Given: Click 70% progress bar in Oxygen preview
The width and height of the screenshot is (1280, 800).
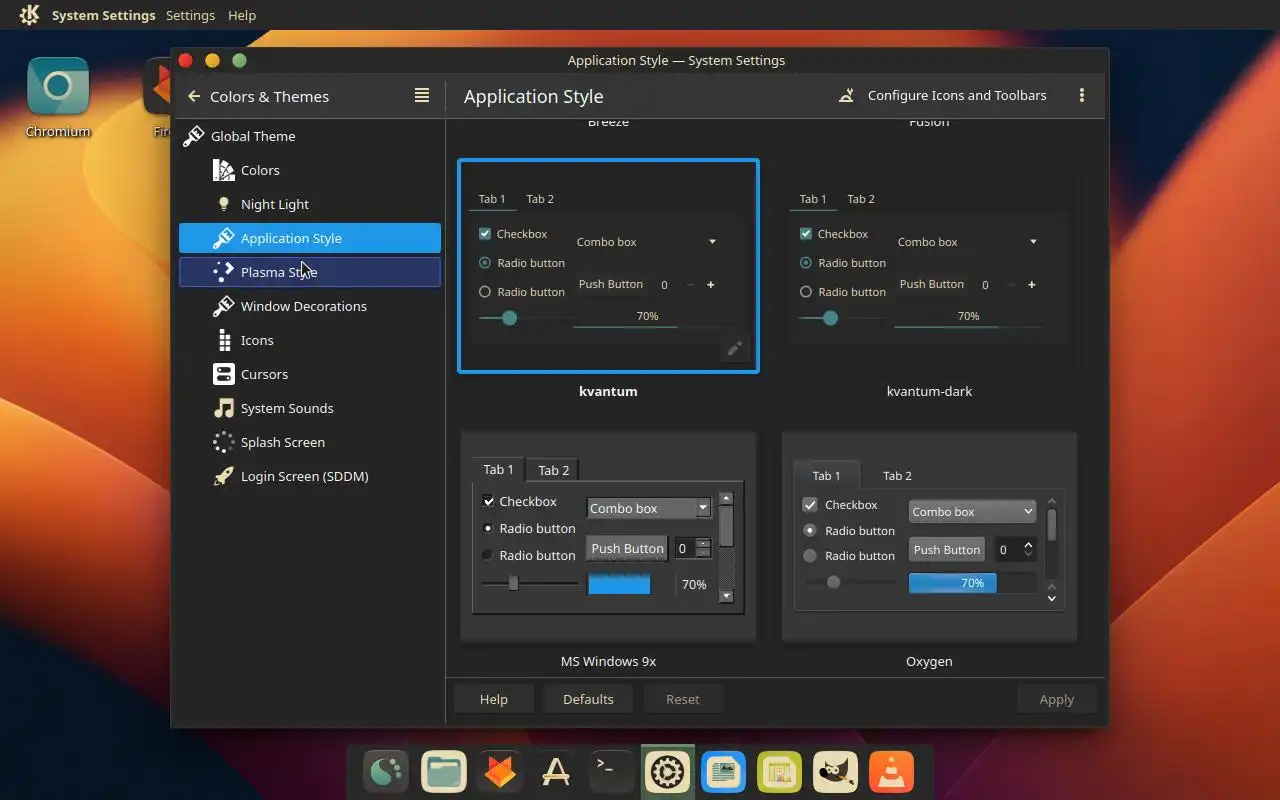Looking at the screenshot, I should click(x=972, y=583).
